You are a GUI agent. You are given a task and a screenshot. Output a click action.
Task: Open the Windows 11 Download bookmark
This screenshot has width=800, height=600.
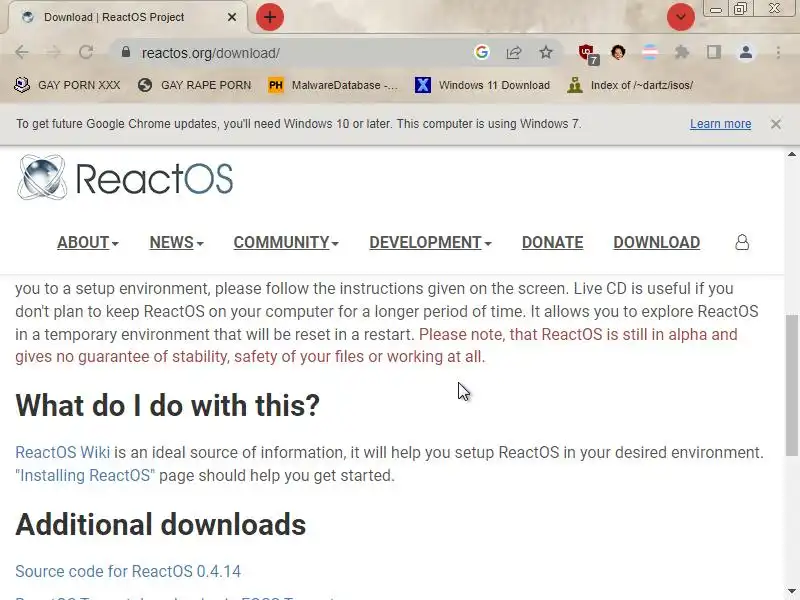pos(483,85)
